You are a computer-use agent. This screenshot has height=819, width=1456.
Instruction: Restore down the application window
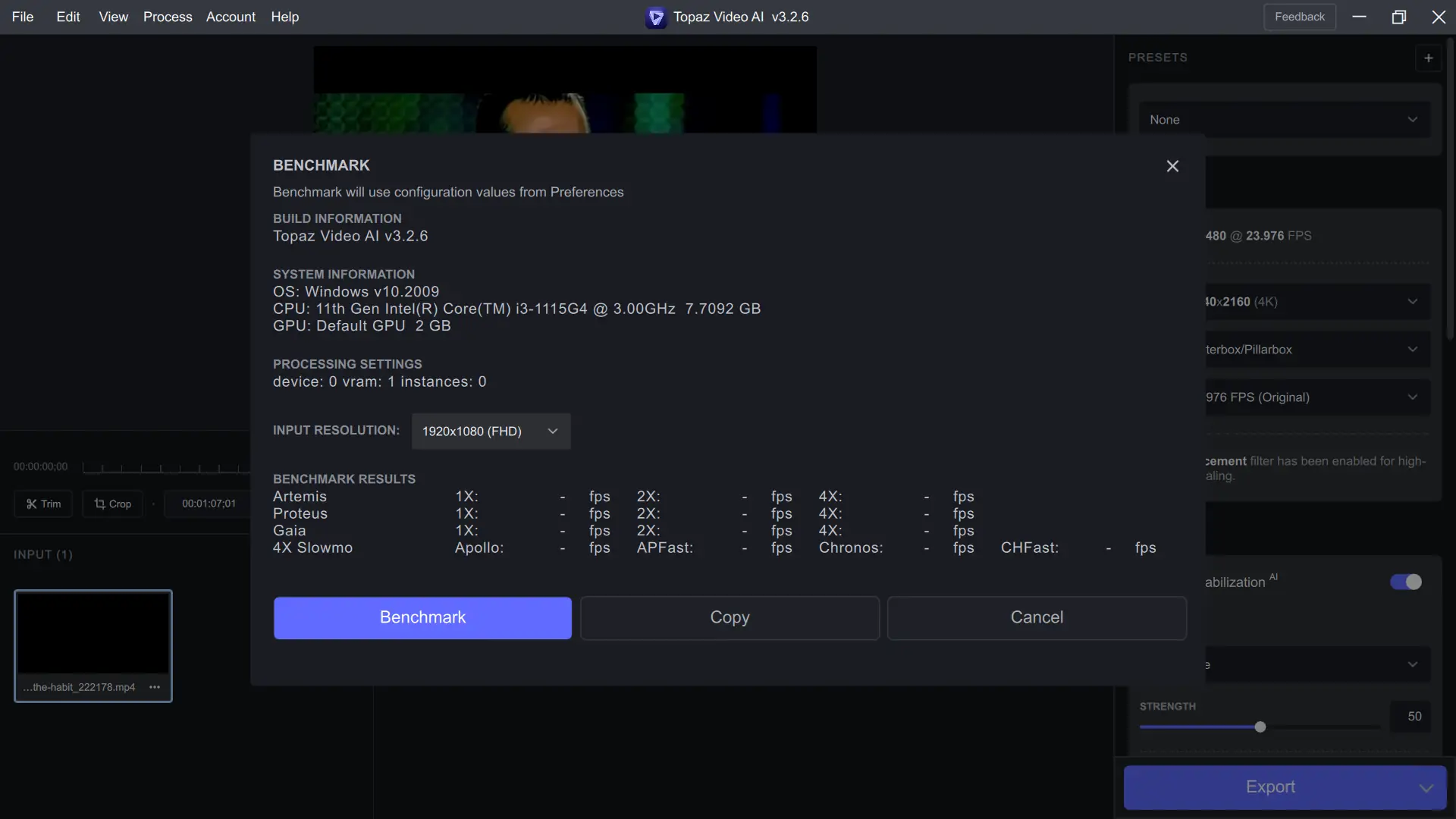tap(1398, 17)
